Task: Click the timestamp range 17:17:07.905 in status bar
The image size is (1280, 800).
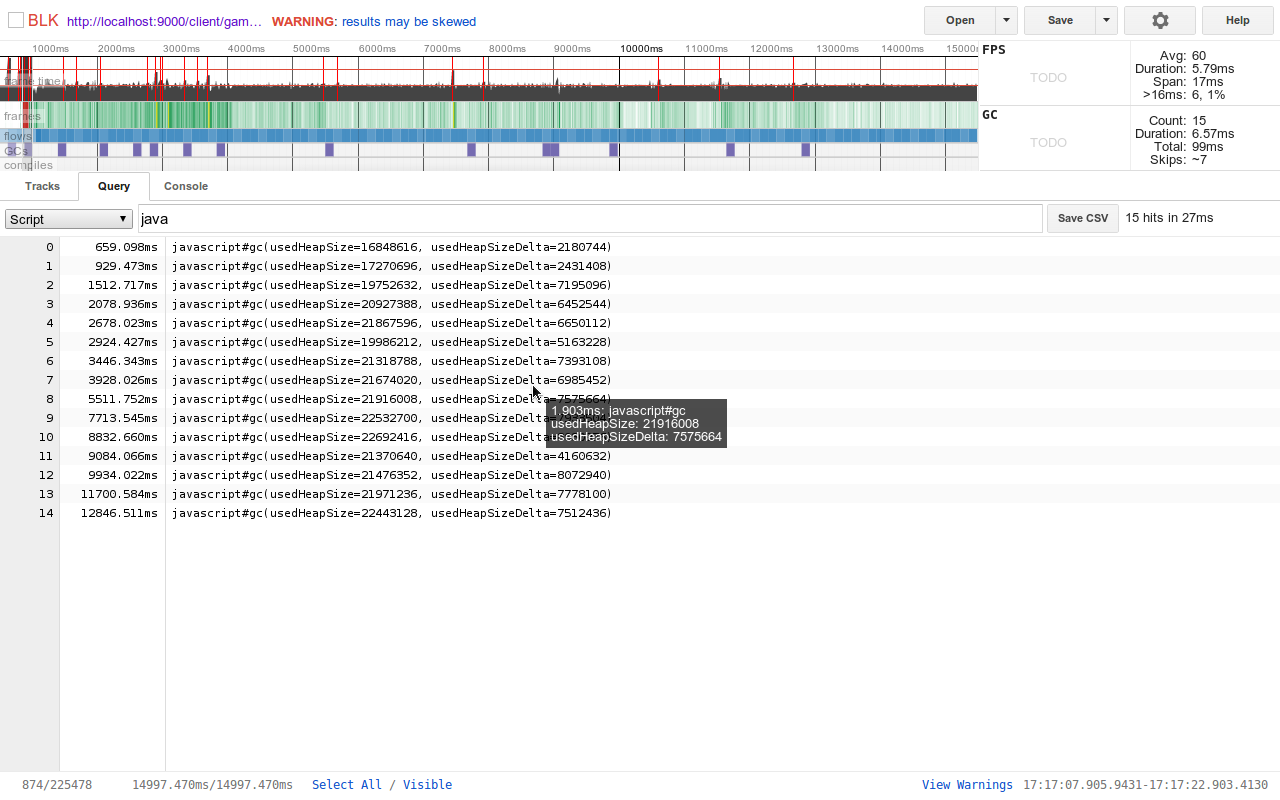Action: tap(1145, 785)
